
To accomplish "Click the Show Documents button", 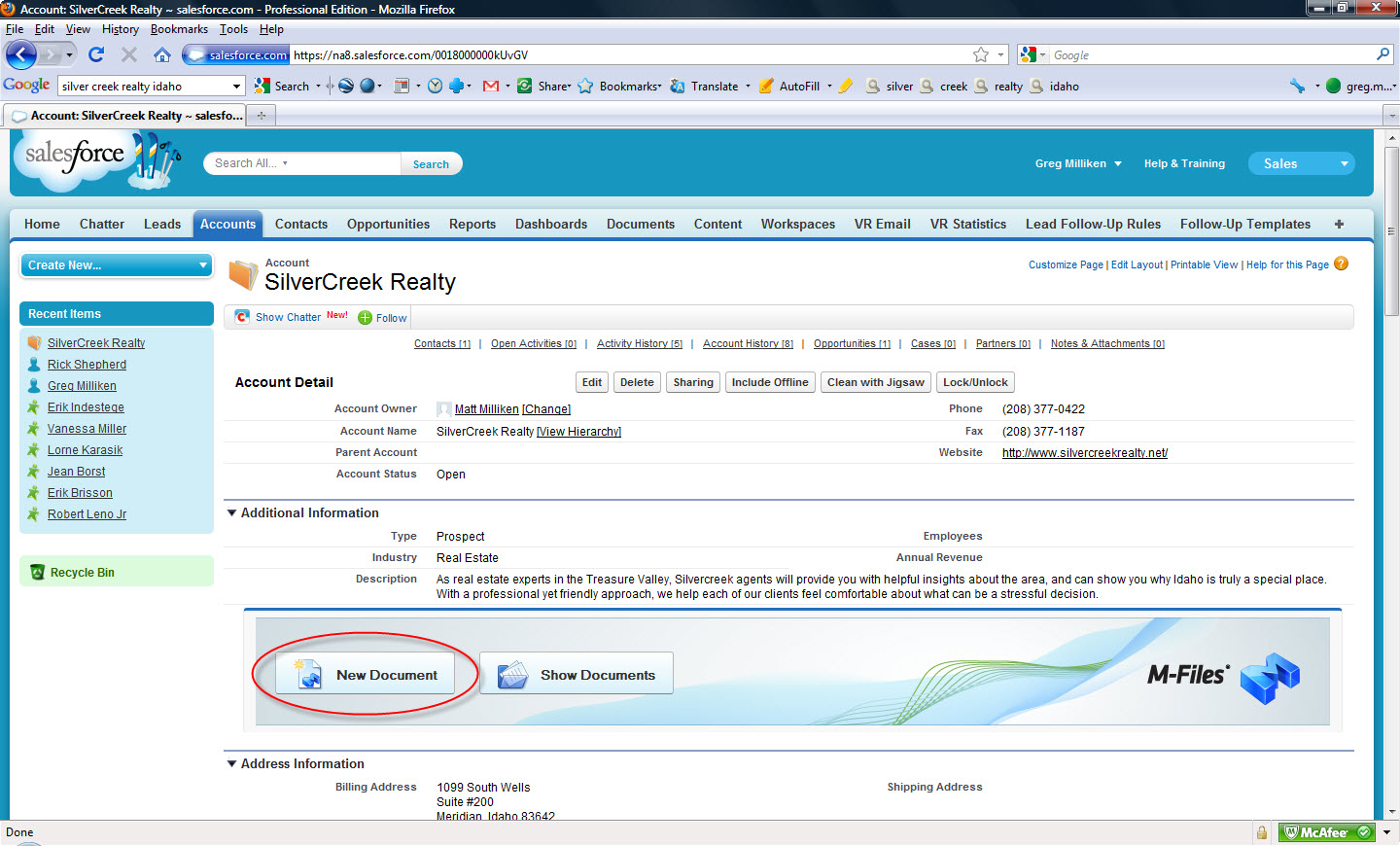I will [x=577, y=675].
